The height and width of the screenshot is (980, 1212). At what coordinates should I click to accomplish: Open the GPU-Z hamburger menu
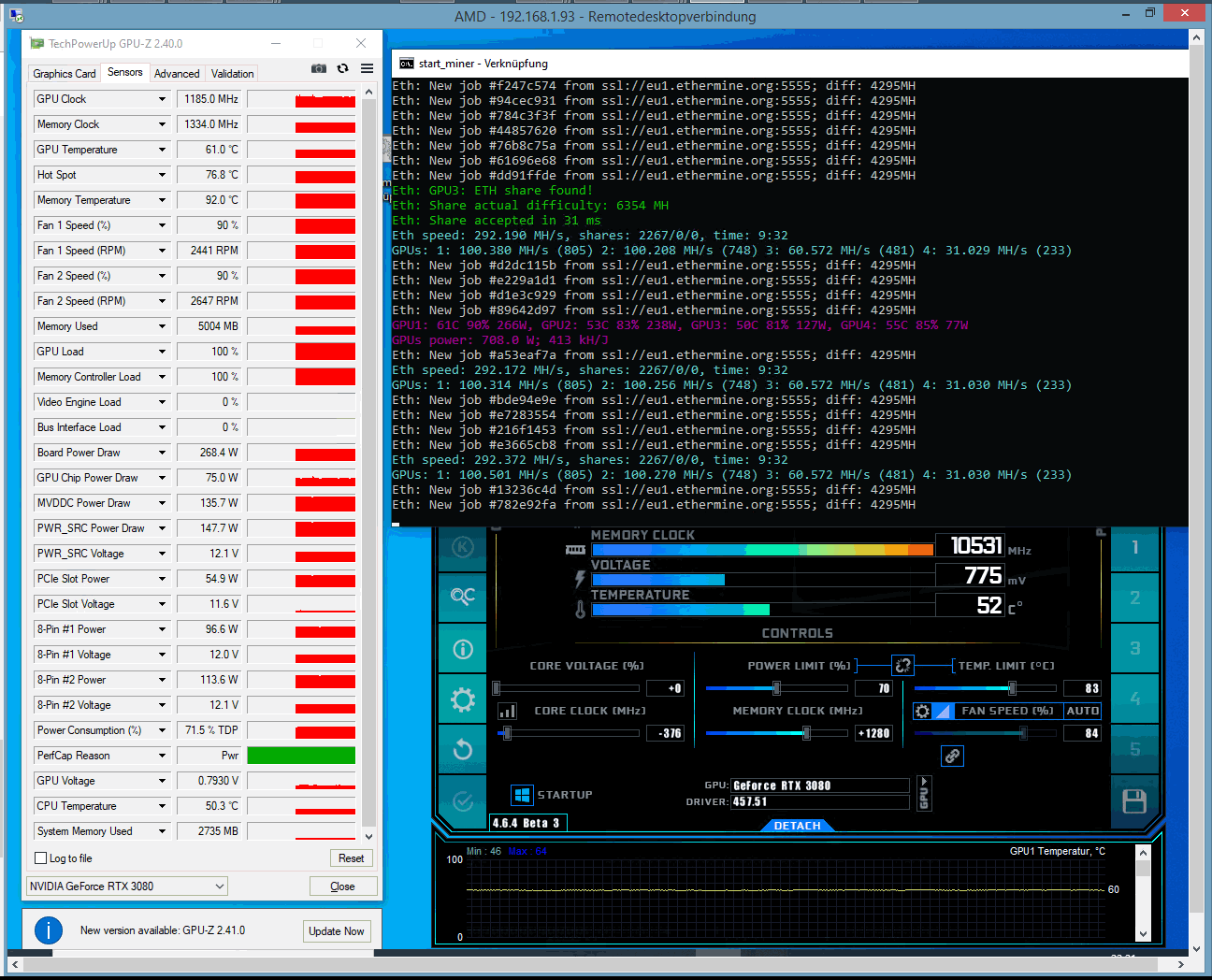click(x=367, y=68)
